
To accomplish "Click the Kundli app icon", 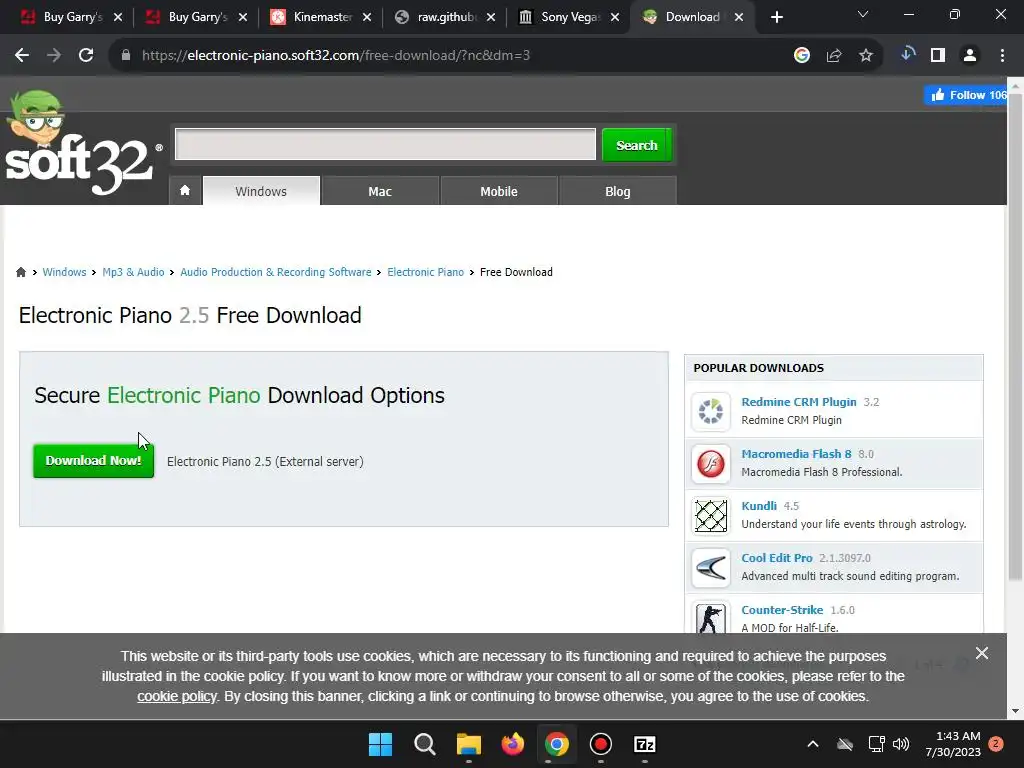I will point(711,516).
